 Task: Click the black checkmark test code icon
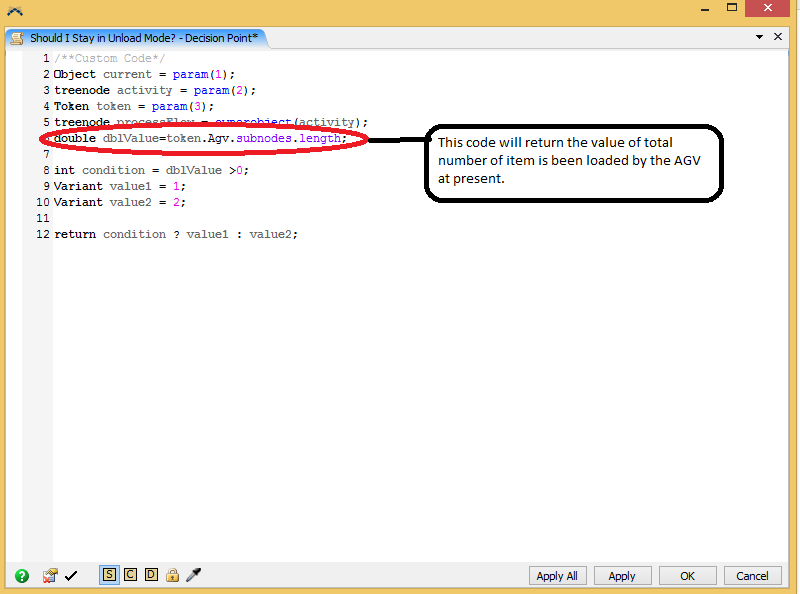(x=71, y=575)
